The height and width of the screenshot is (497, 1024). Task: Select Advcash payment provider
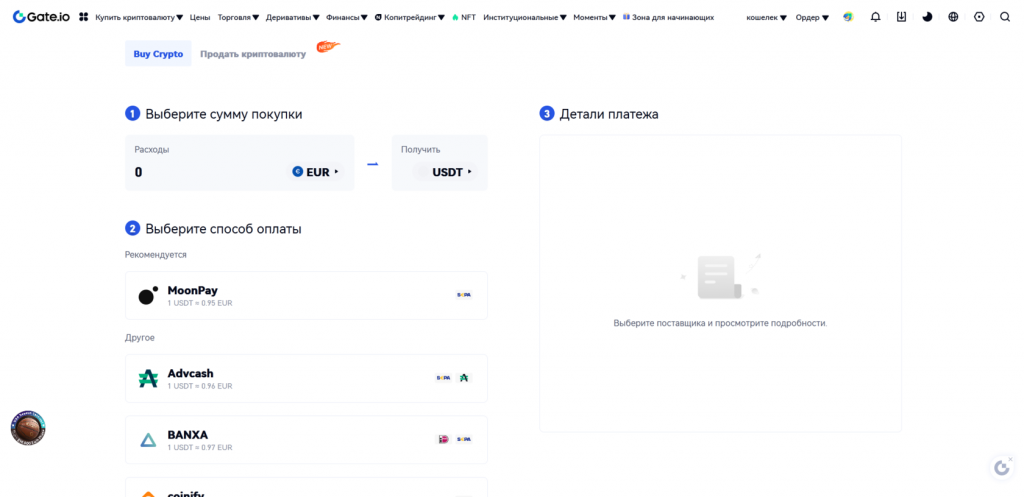(306, 378)
